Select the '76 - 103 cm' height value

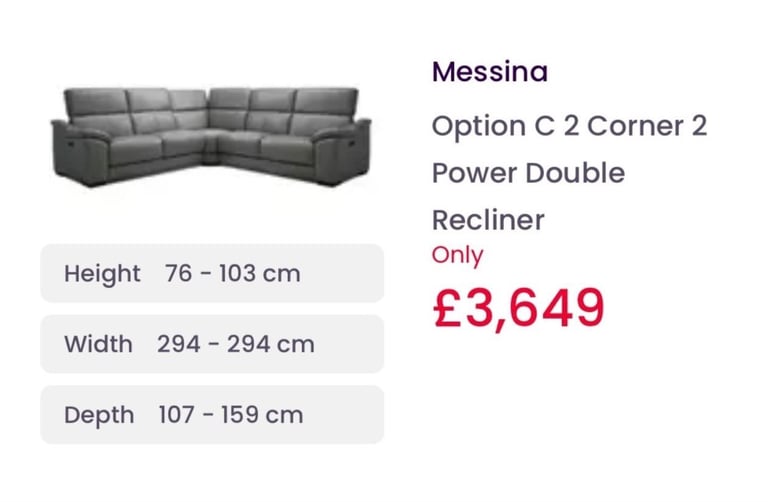233,273
